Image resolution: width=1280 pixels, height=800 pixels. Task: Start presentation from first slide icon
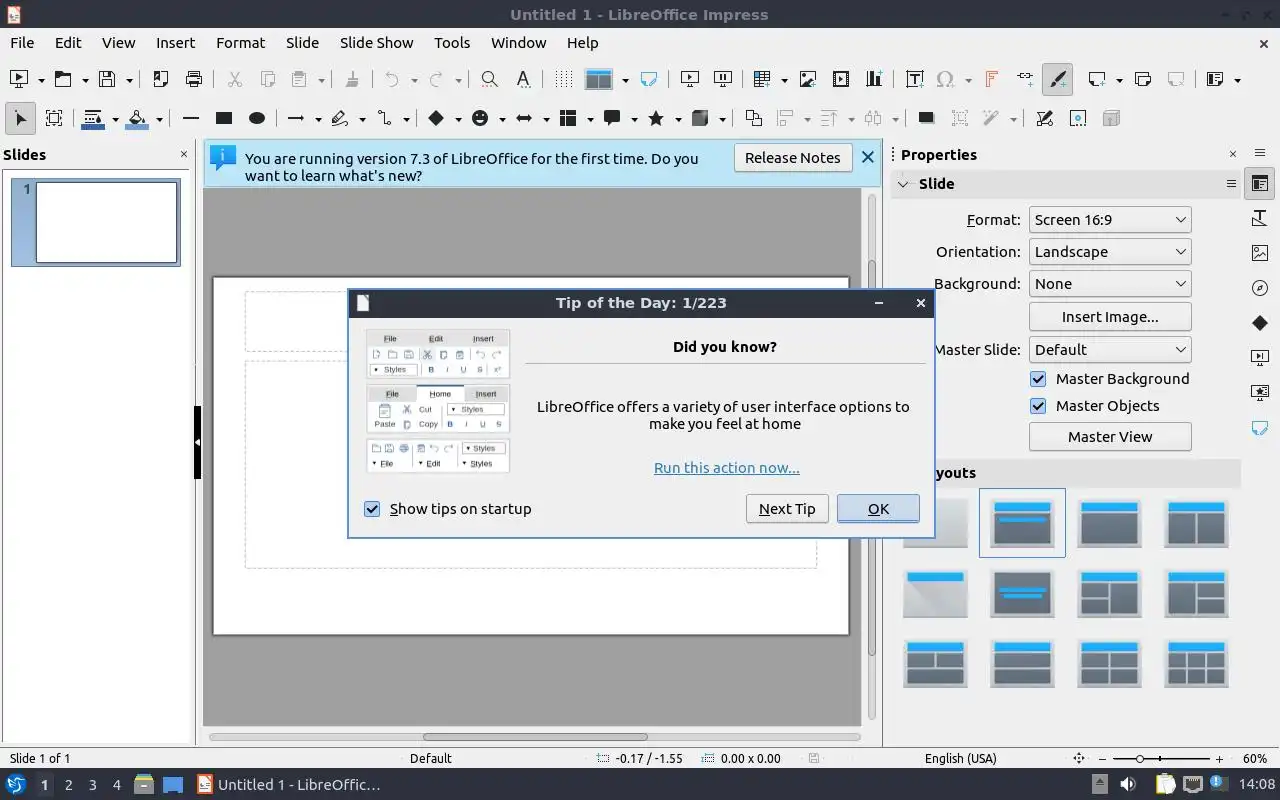point(689,79)
